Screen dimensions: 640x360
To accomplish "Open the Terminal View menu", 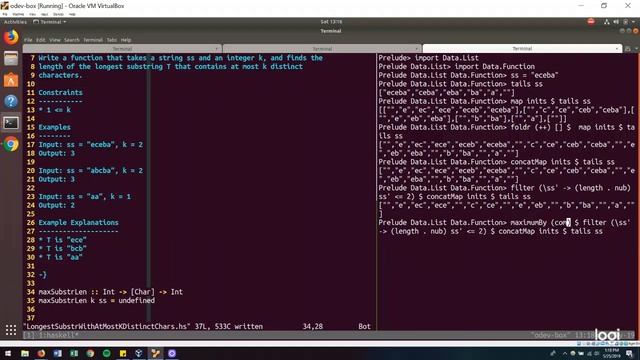I will pyautogui.click(x=55, y=40).
